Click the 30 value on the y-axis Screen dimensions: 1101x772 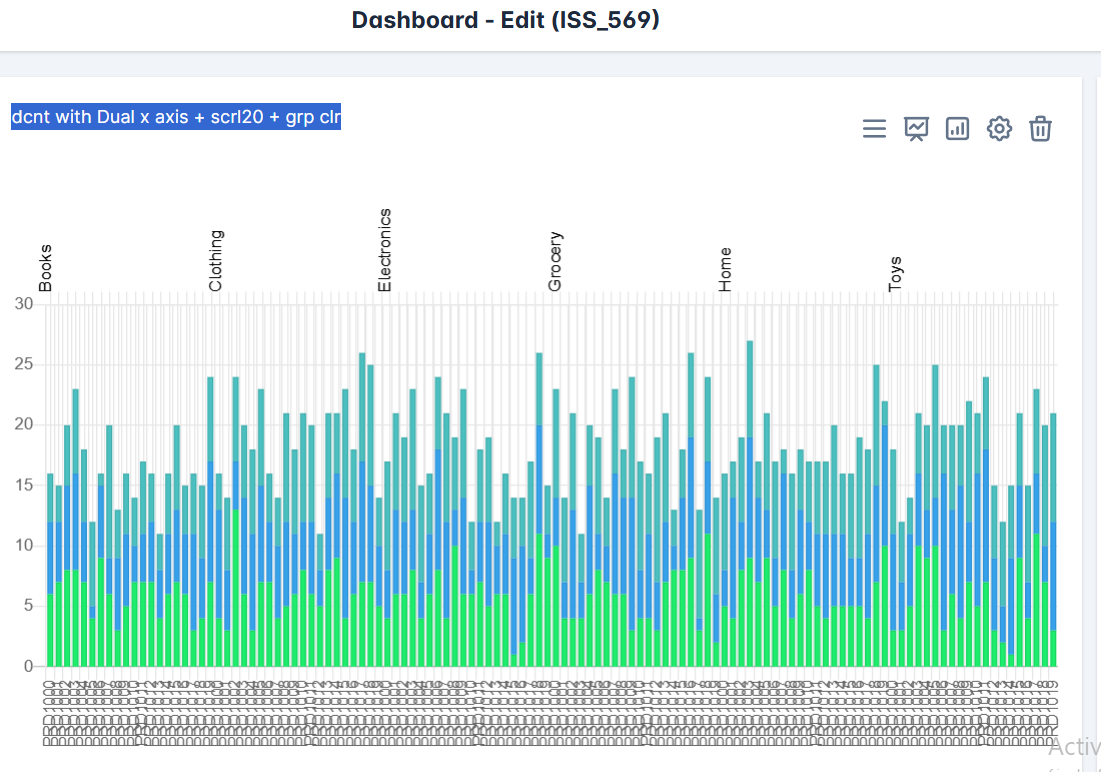24,304
